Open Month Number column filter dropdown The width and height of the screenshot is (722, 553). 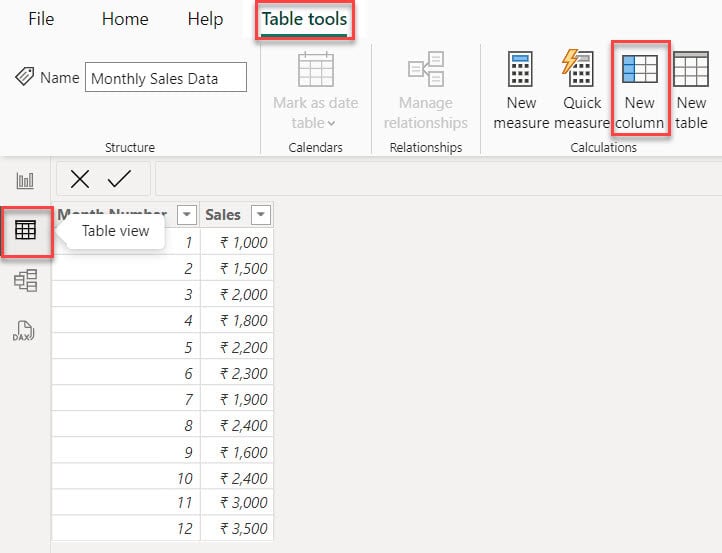tap(187, 215)
